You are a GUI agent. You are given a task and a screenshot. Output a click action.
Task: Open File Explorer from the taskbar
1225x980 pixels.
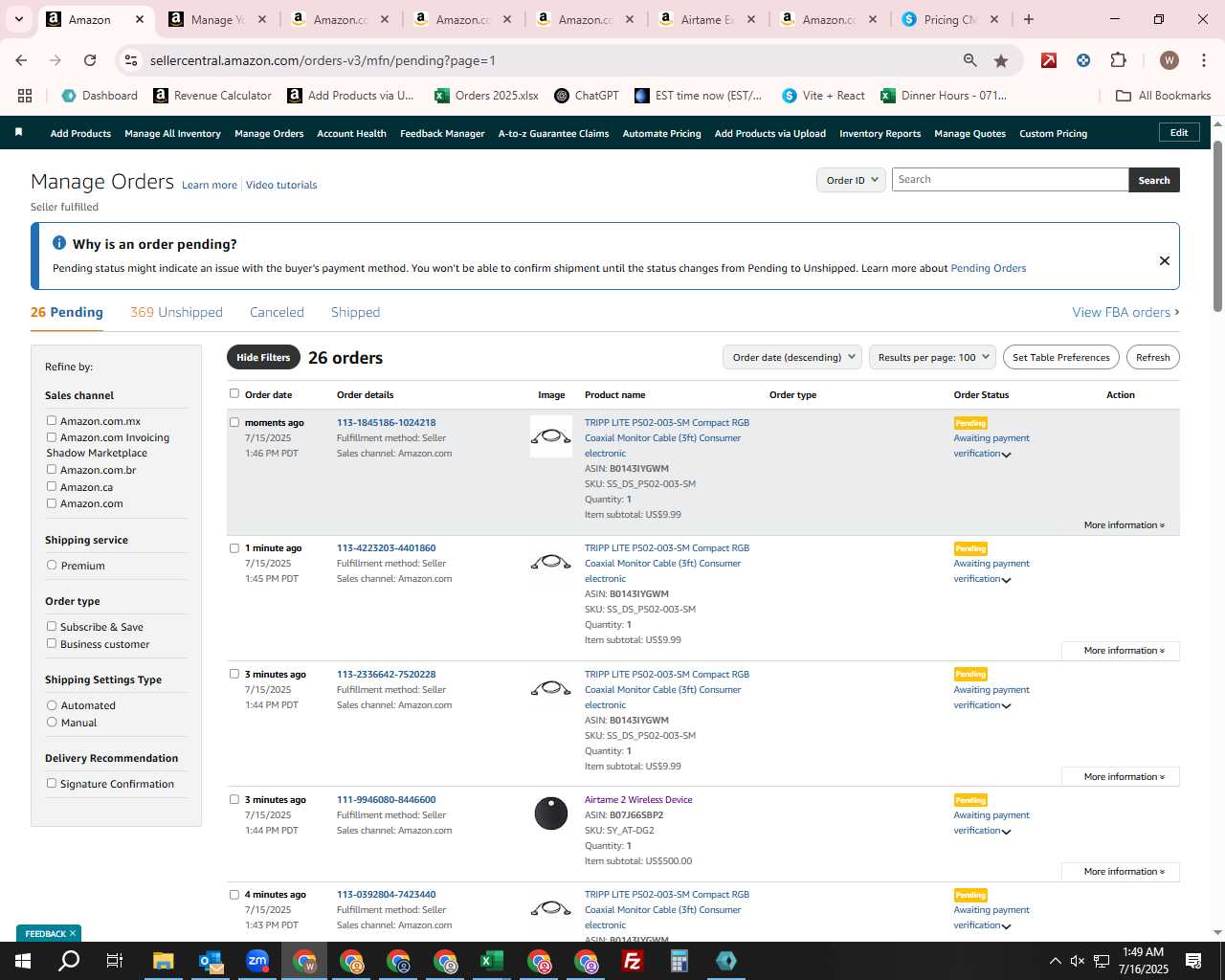coord(163,961)
